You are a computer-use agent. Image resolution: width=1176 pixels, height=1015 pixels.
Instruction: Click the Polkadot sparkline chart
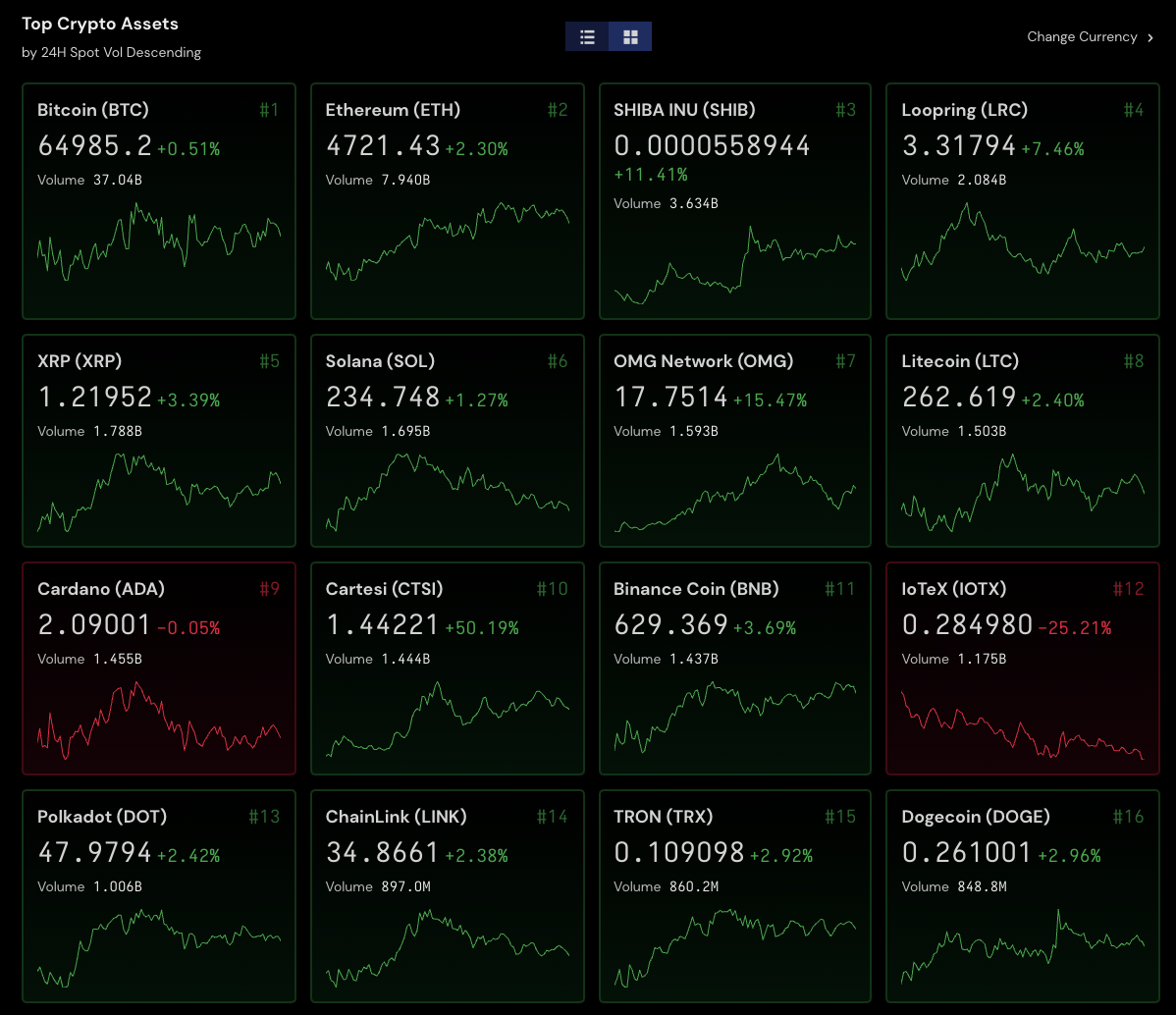point(159,948)
